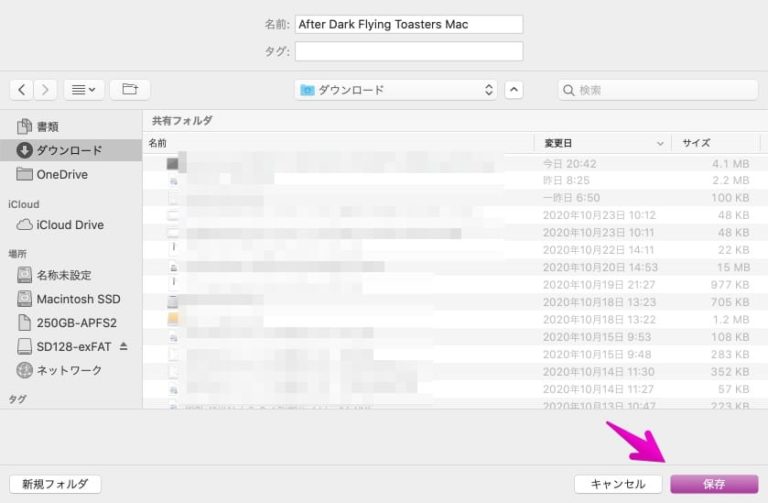Select the file row dated 今日 20:42
The height and width of the screenshot is (503, 768).
455,164
